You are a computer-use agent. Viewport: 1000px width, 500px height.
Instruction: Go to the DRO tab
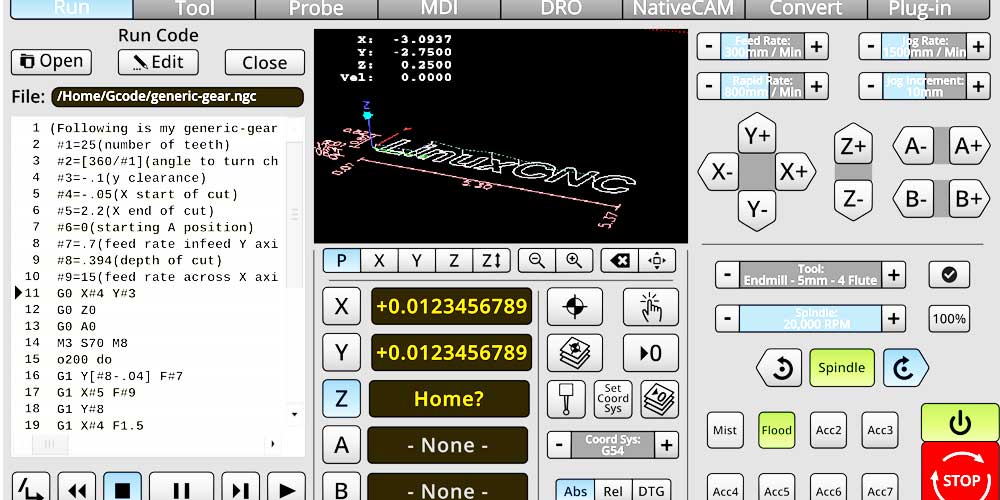561,9
